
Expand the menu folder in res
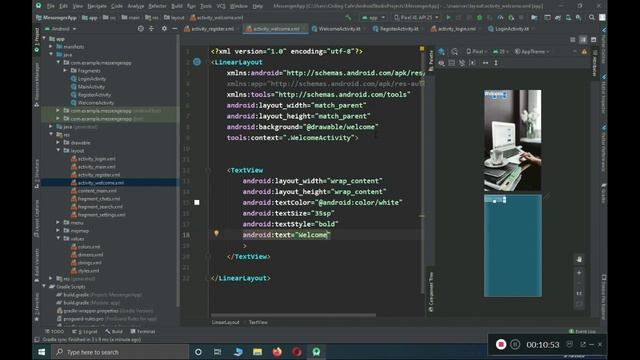[58, 222]
